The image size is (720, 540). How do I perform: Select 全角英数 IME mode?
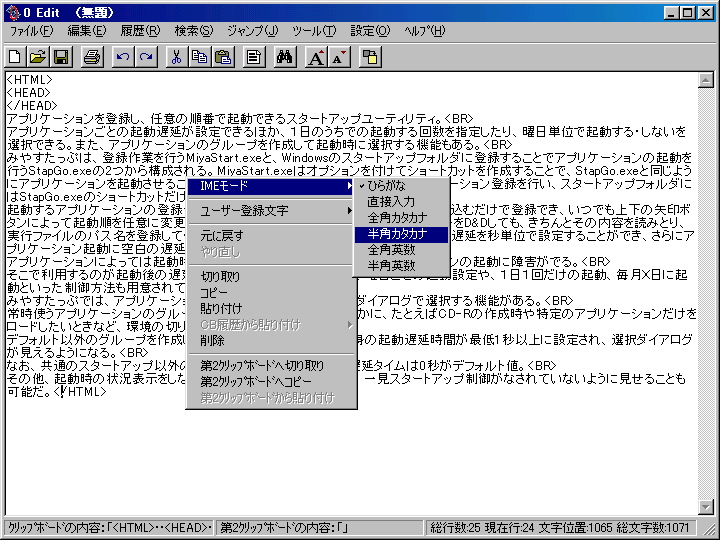401,250
